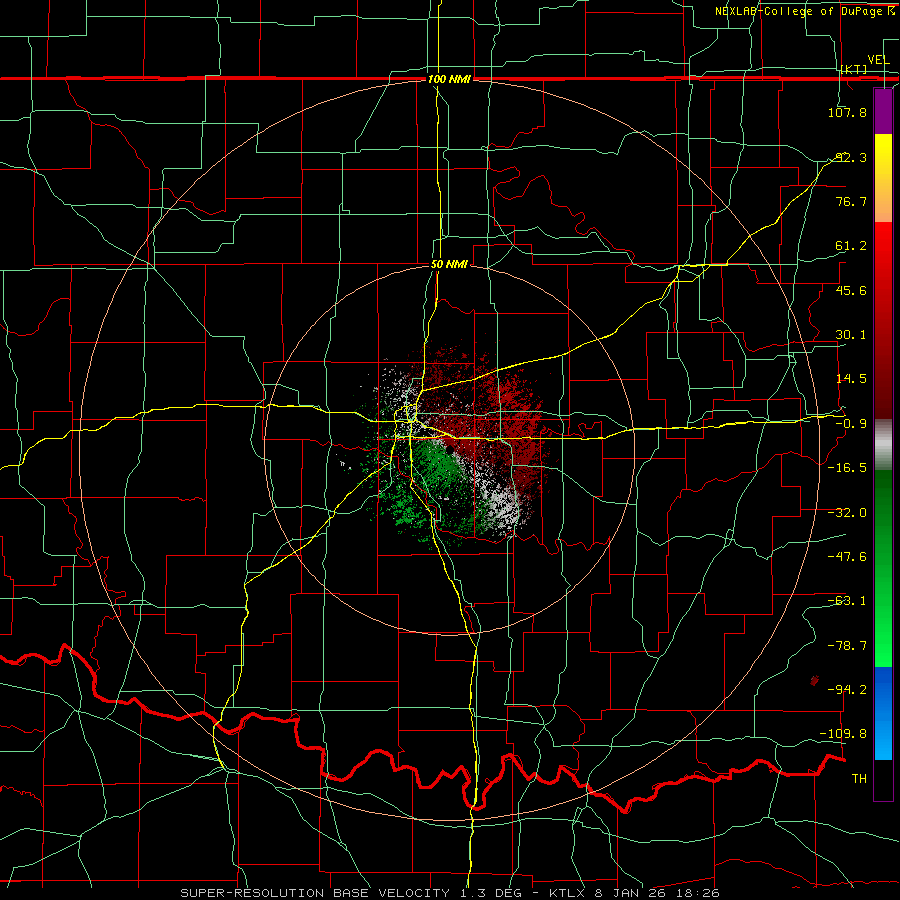Viewport: 900px width, 900px height.
Task: Click the 100 NMI range ring label
Action: click(x=449, y=79)
